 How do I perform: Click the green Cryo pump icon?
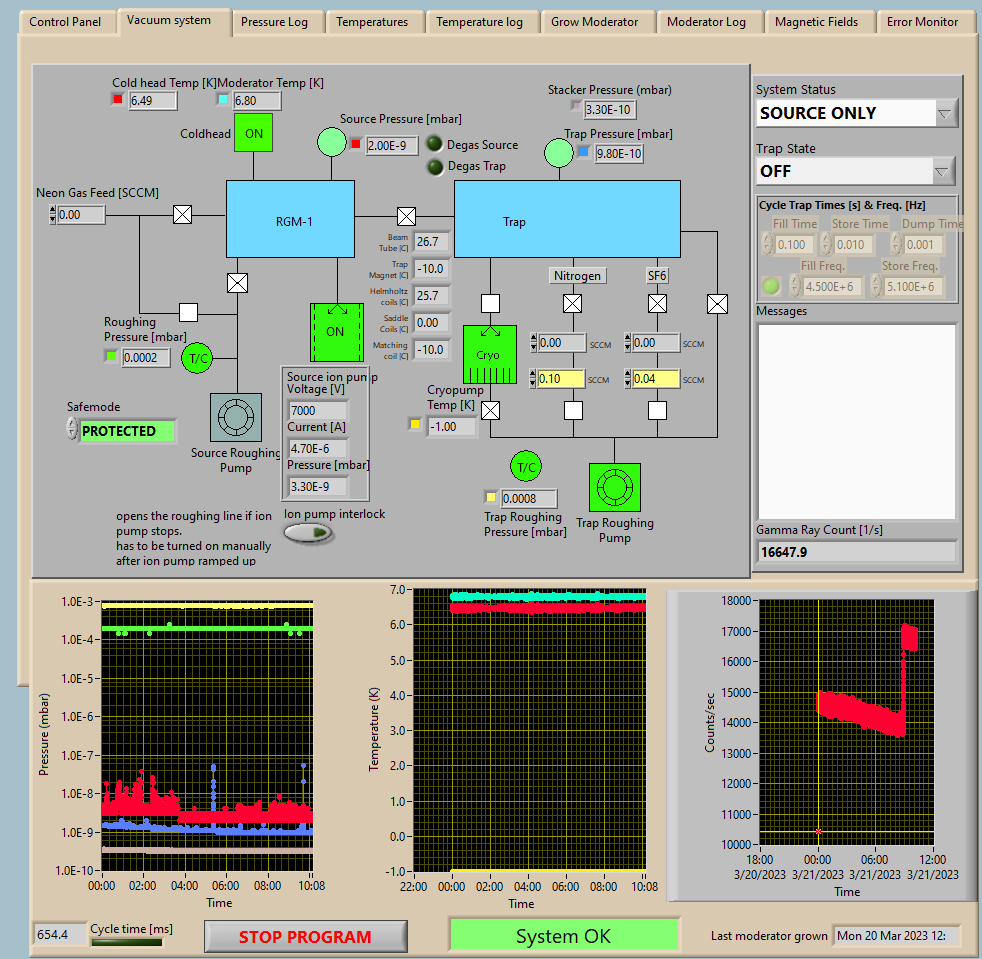[490, 355]
